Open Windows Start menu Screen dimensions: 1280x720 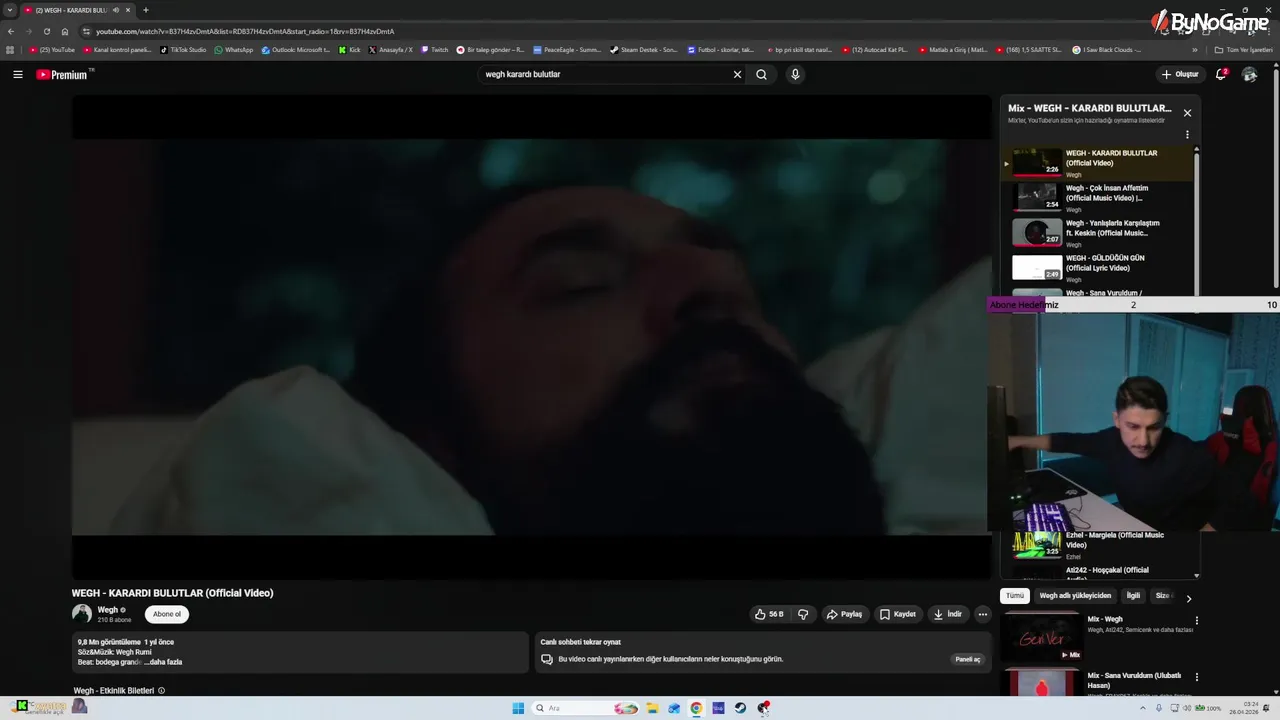[x=518, y=708]
